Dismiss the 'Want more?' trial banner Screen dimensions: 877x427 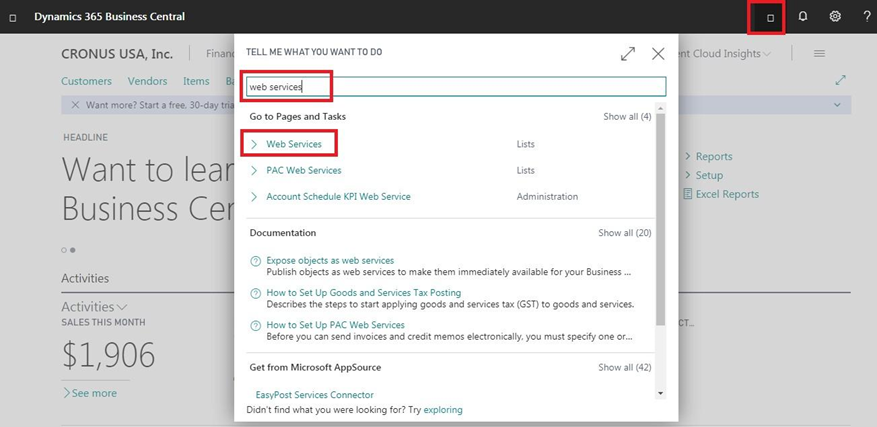tap(75, 105)
